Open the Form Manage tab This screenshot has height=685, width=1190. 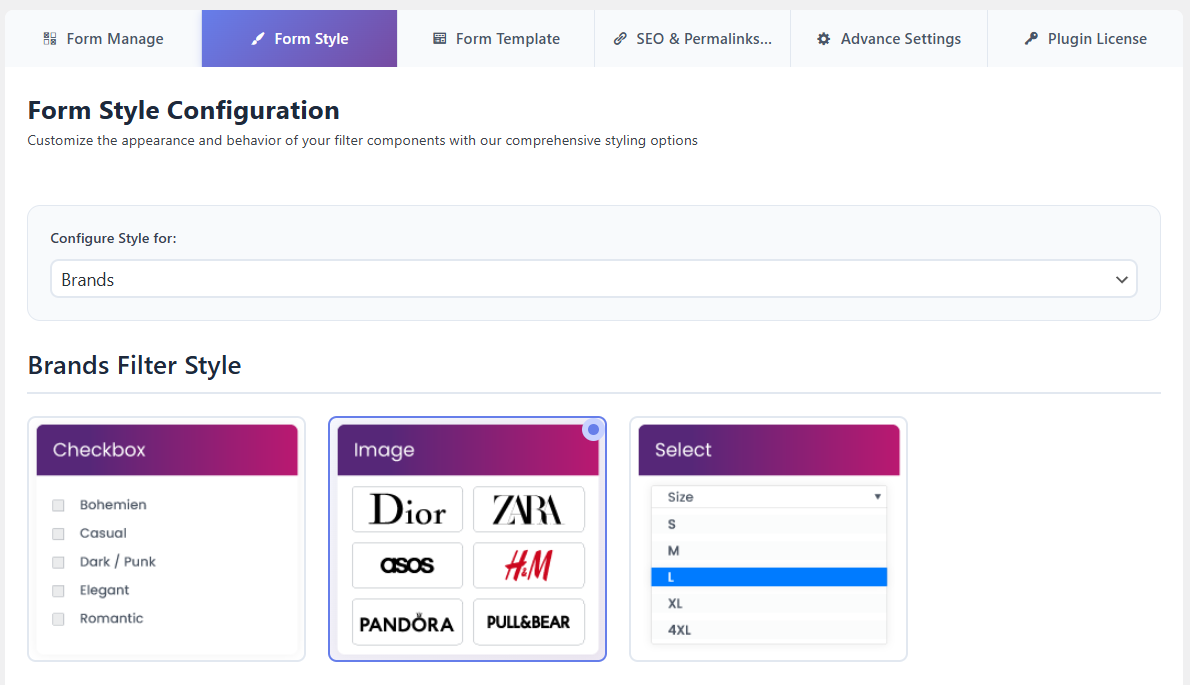pos(103,39)
